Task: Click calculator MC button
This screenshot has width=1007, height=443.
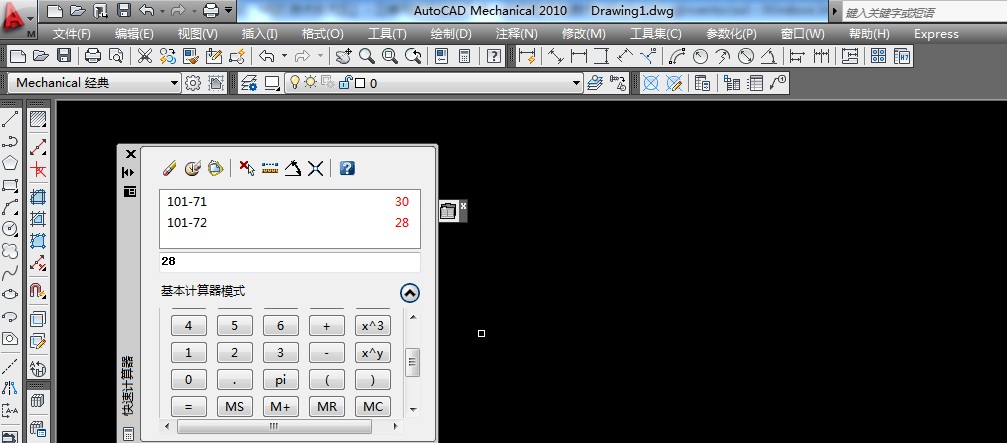Action: pos(372,406)
